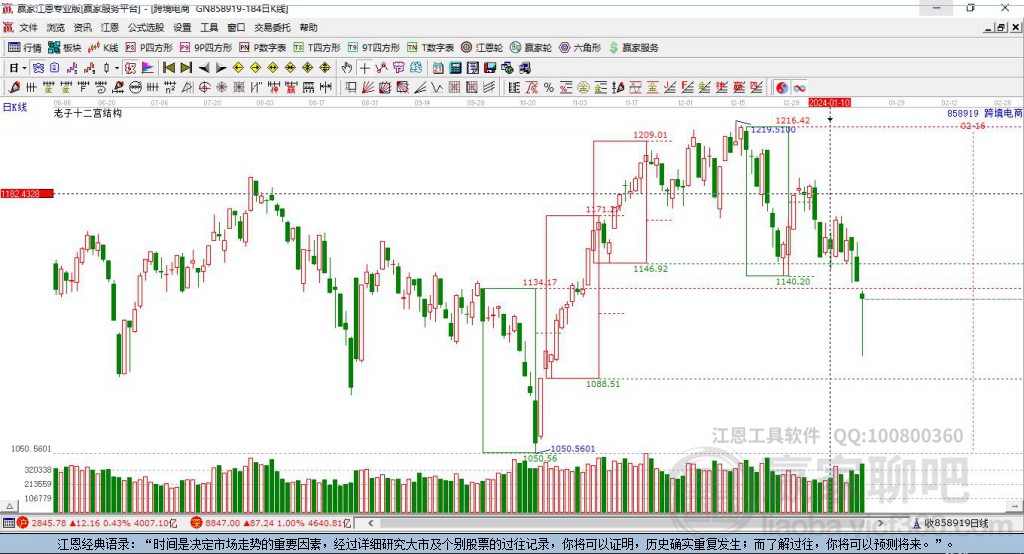Viewport: 1024px width, 554px height.
Task: Click the floppy disk save icon
Action: tap(490, 68)
